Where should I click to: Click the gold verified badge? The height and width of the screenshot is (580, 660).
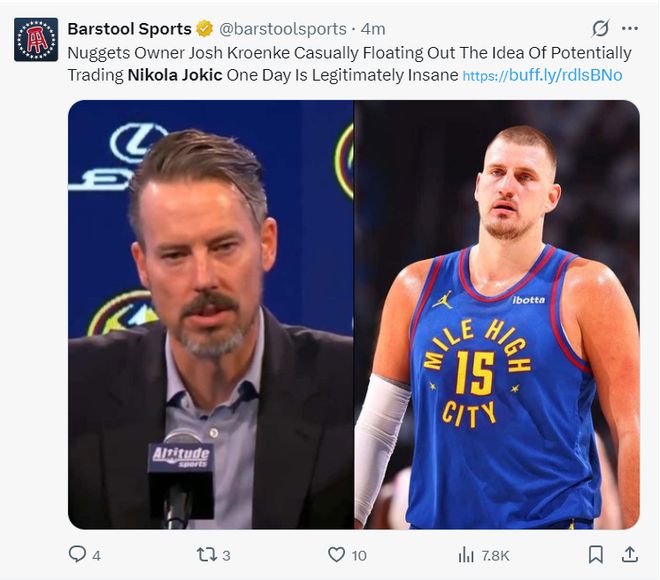click(x=202, y=29)
